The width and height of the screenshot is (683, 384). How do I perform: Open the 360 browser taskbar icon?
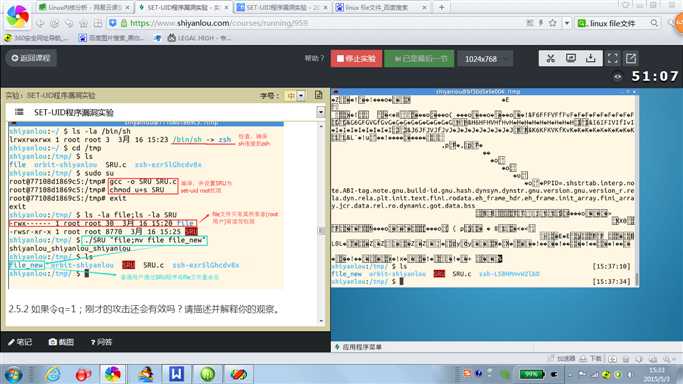(x=113, y=374)
